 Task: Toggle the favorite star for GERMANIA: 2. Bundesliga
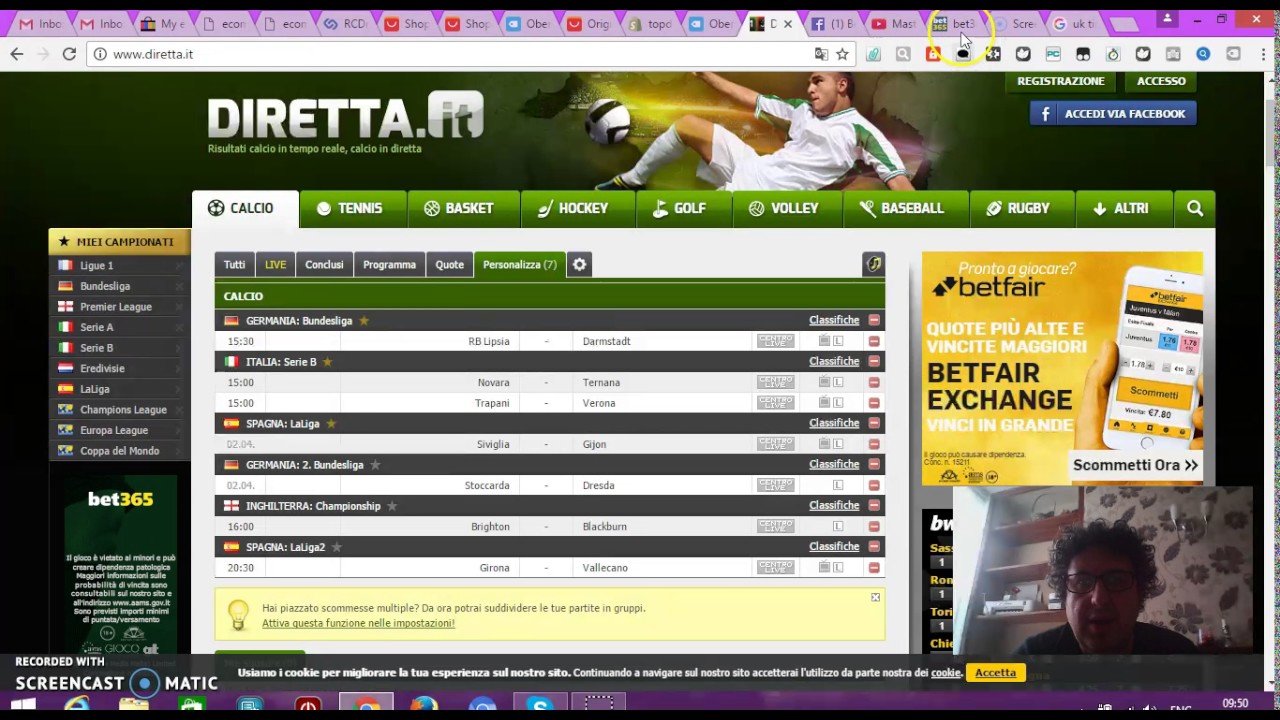pos(375,464)
